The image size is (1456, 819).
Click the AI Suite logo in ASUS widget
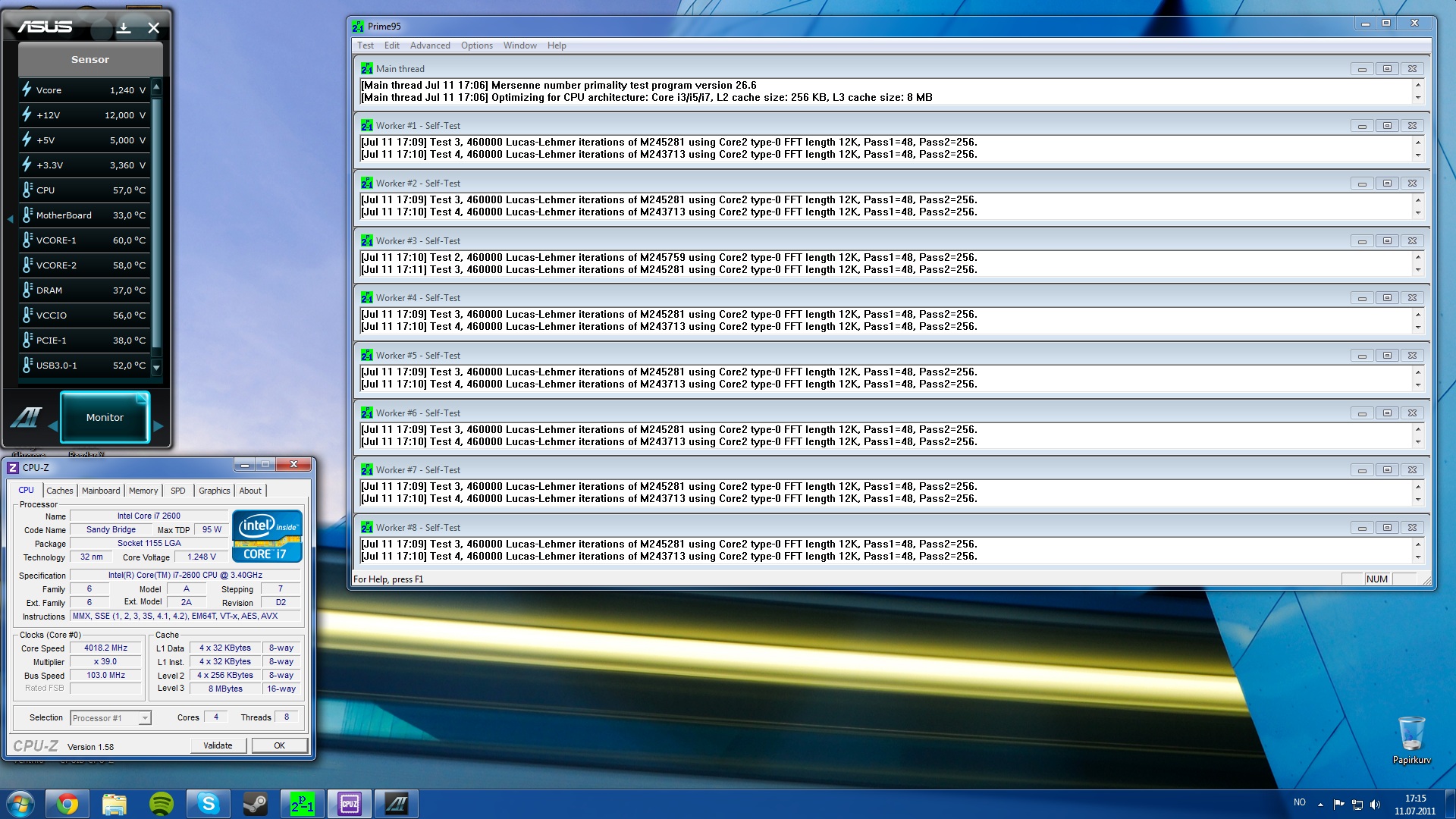click(26, 417)
